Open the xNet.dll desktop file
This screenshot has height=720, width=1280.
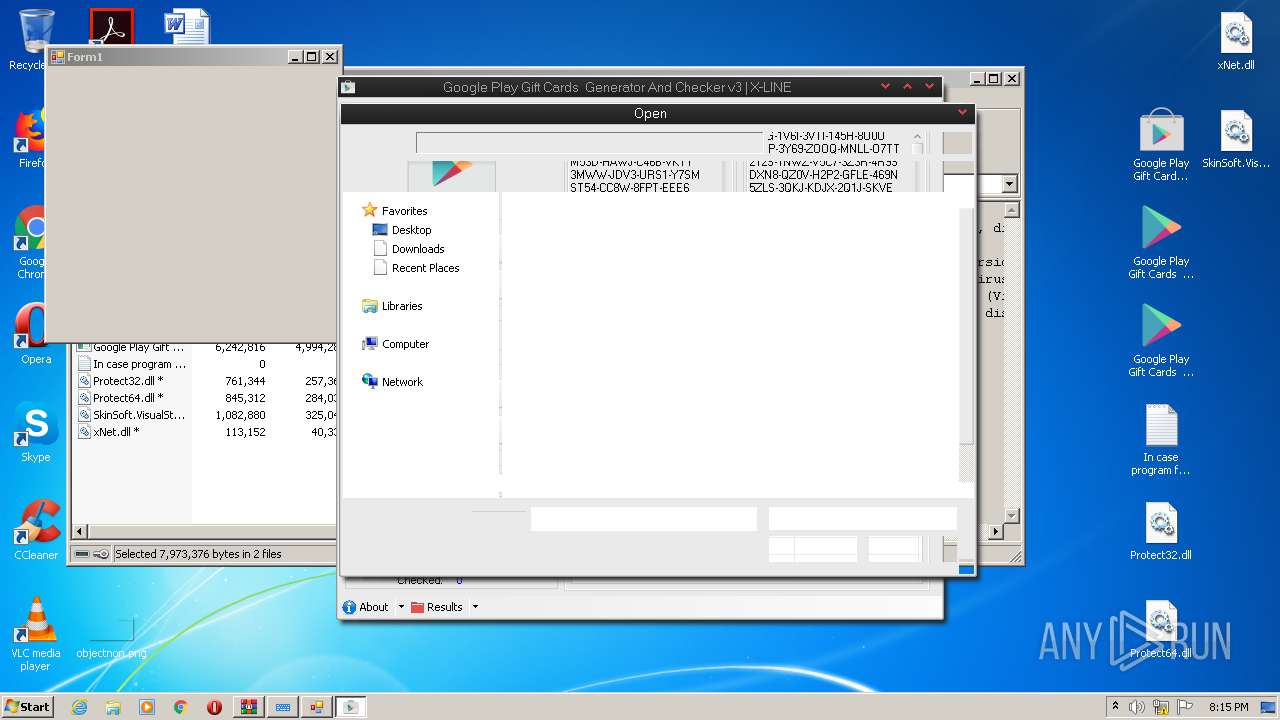[1236, 41]
